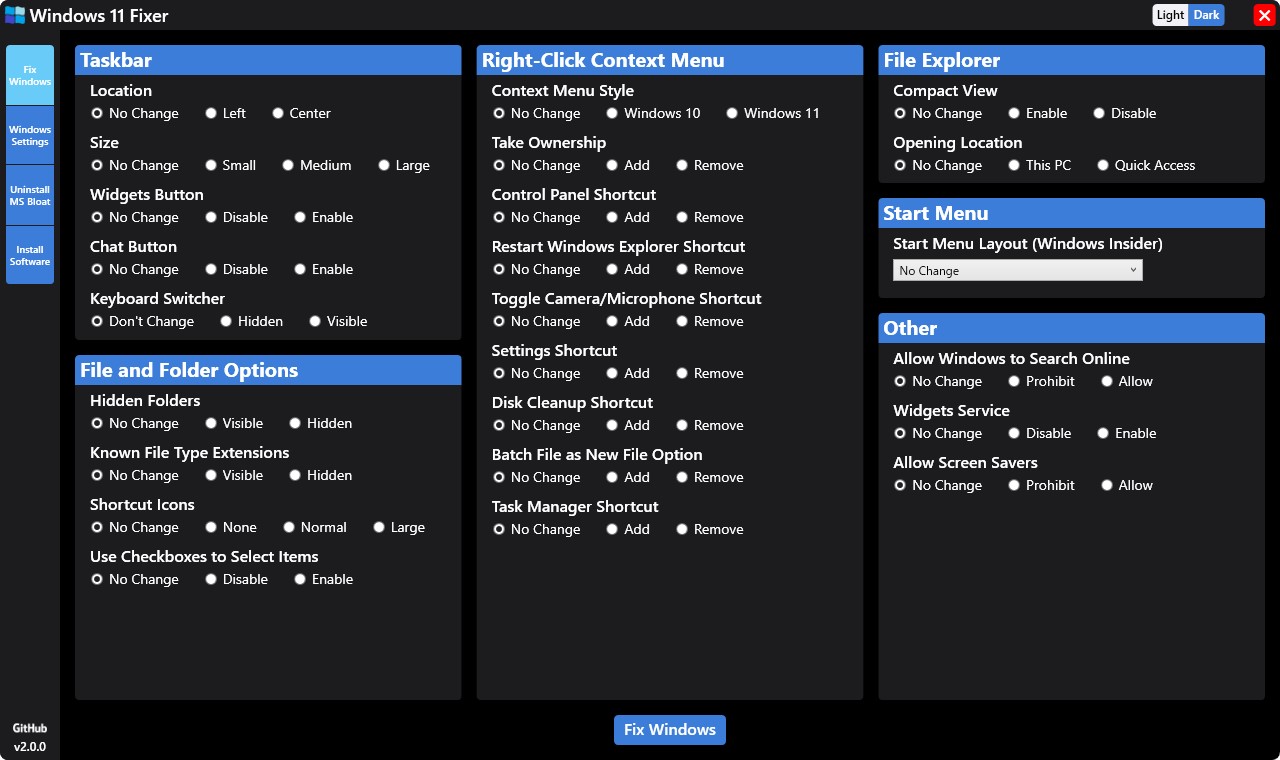Viewport: 1280px width, 760px height.
Task: Select No Change for Taskbar Location
Action: 135,113
